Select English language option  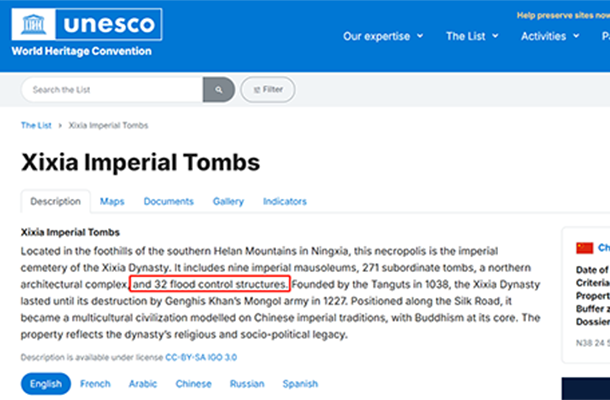[x=46, y=383]
